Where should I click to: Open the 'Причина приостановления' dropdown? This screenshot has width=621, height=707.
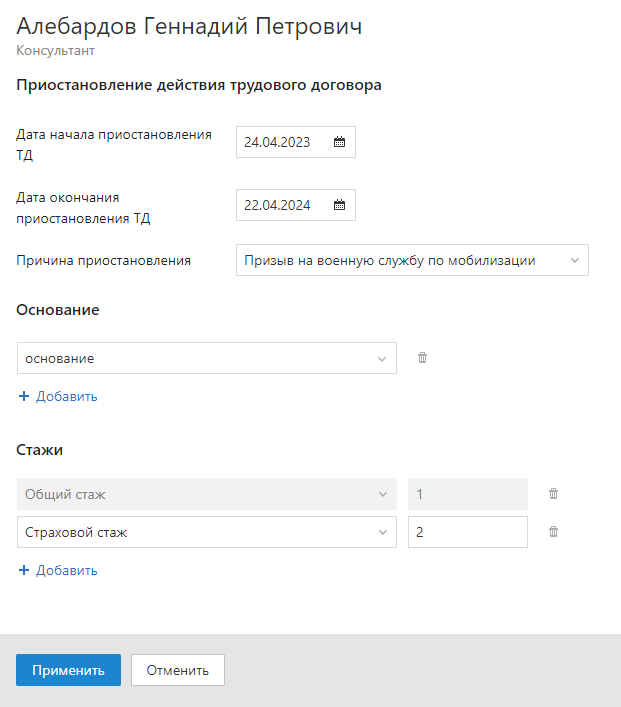click(x=412, y=260)
